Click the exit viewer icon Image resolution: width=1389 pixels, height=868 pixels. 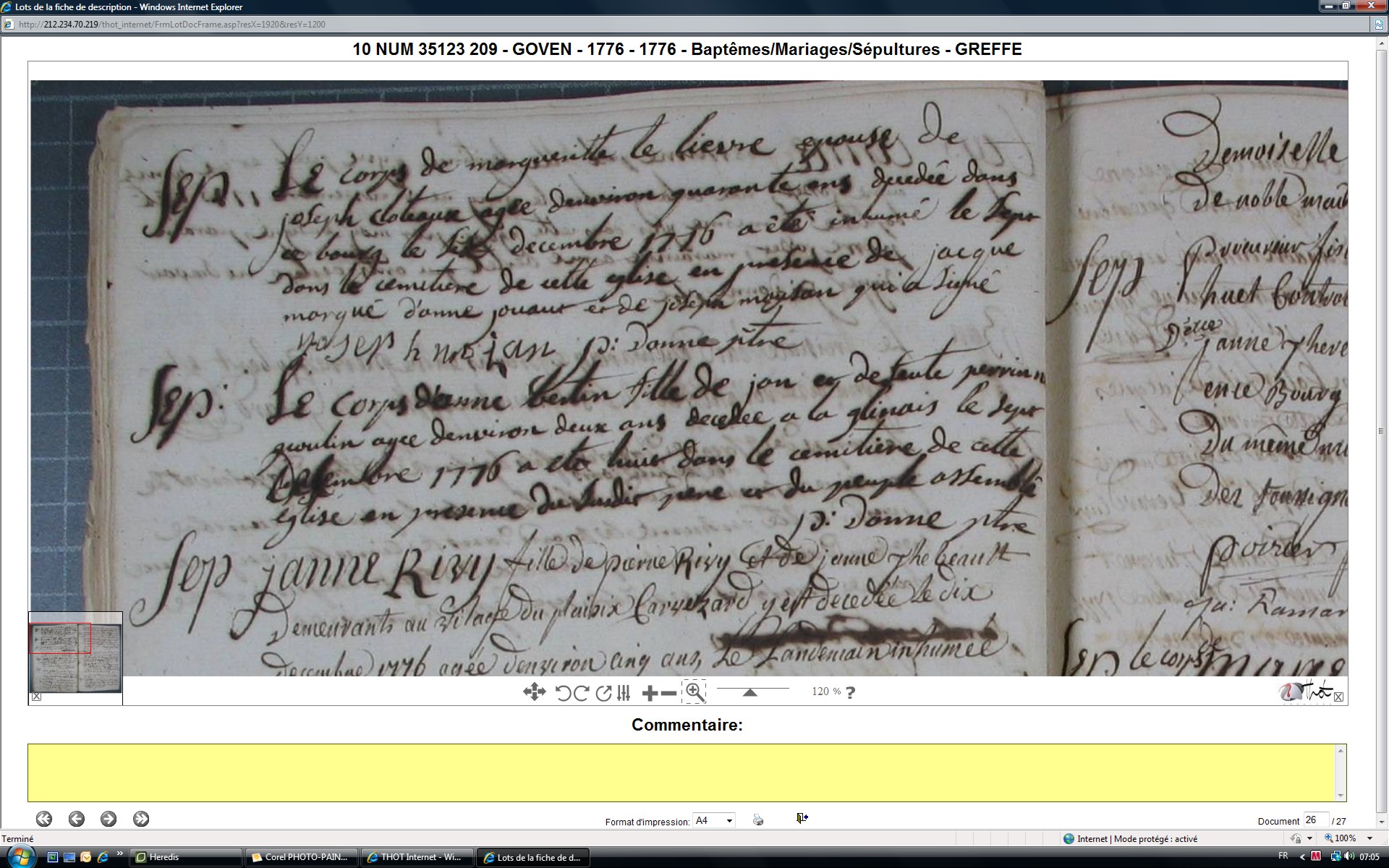pos(802,818)
